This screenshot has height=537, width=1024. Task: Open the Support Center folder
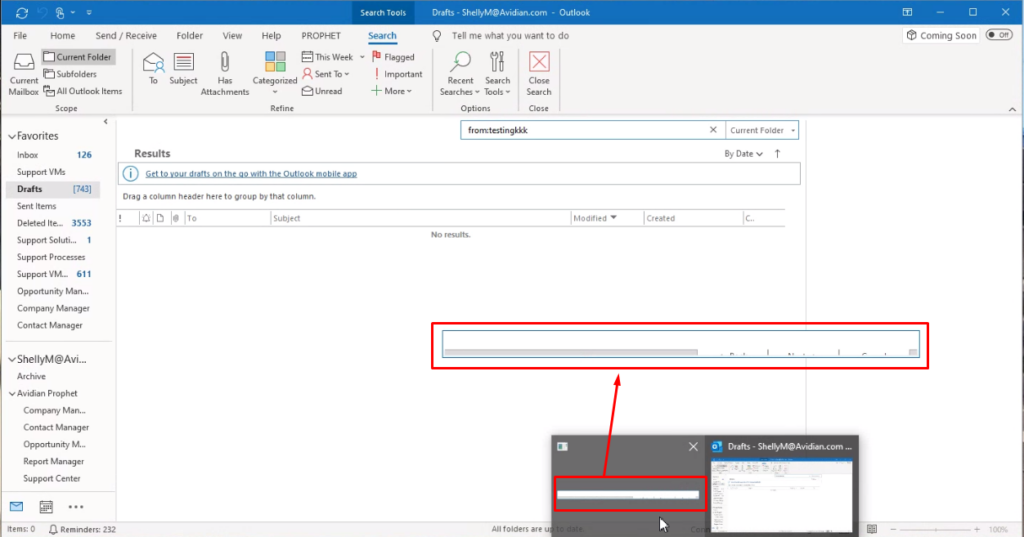54,478
